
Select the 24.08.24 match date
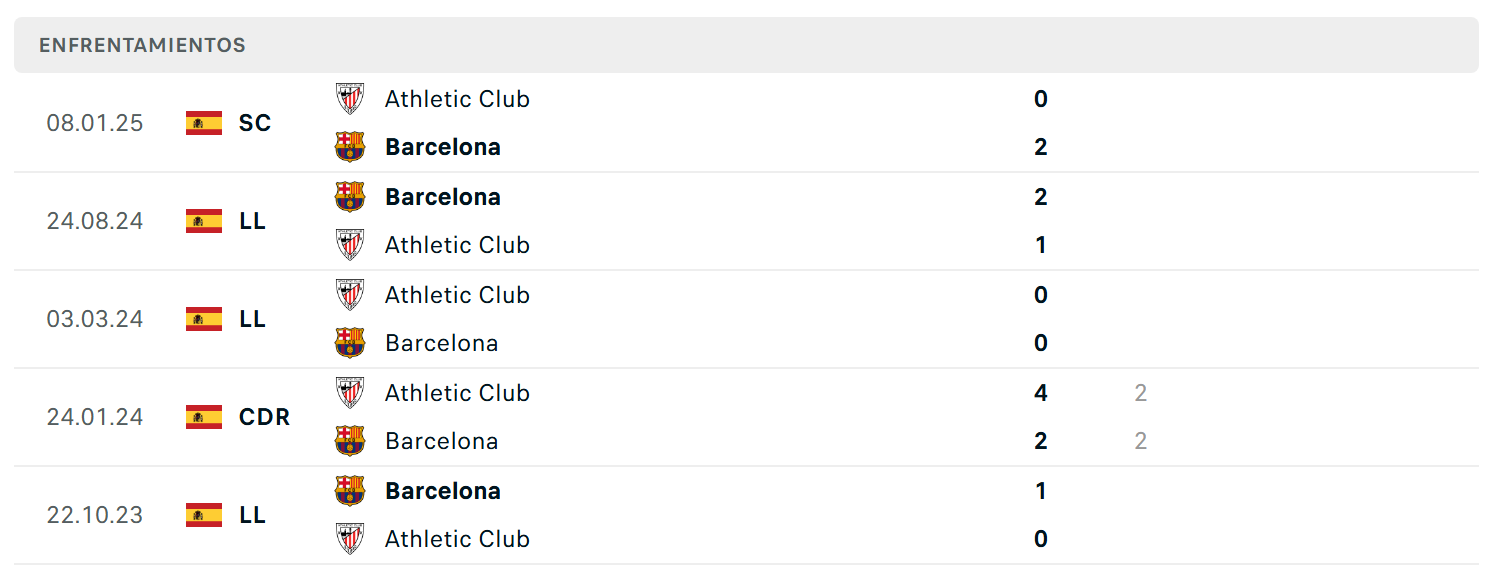point(95,221)
